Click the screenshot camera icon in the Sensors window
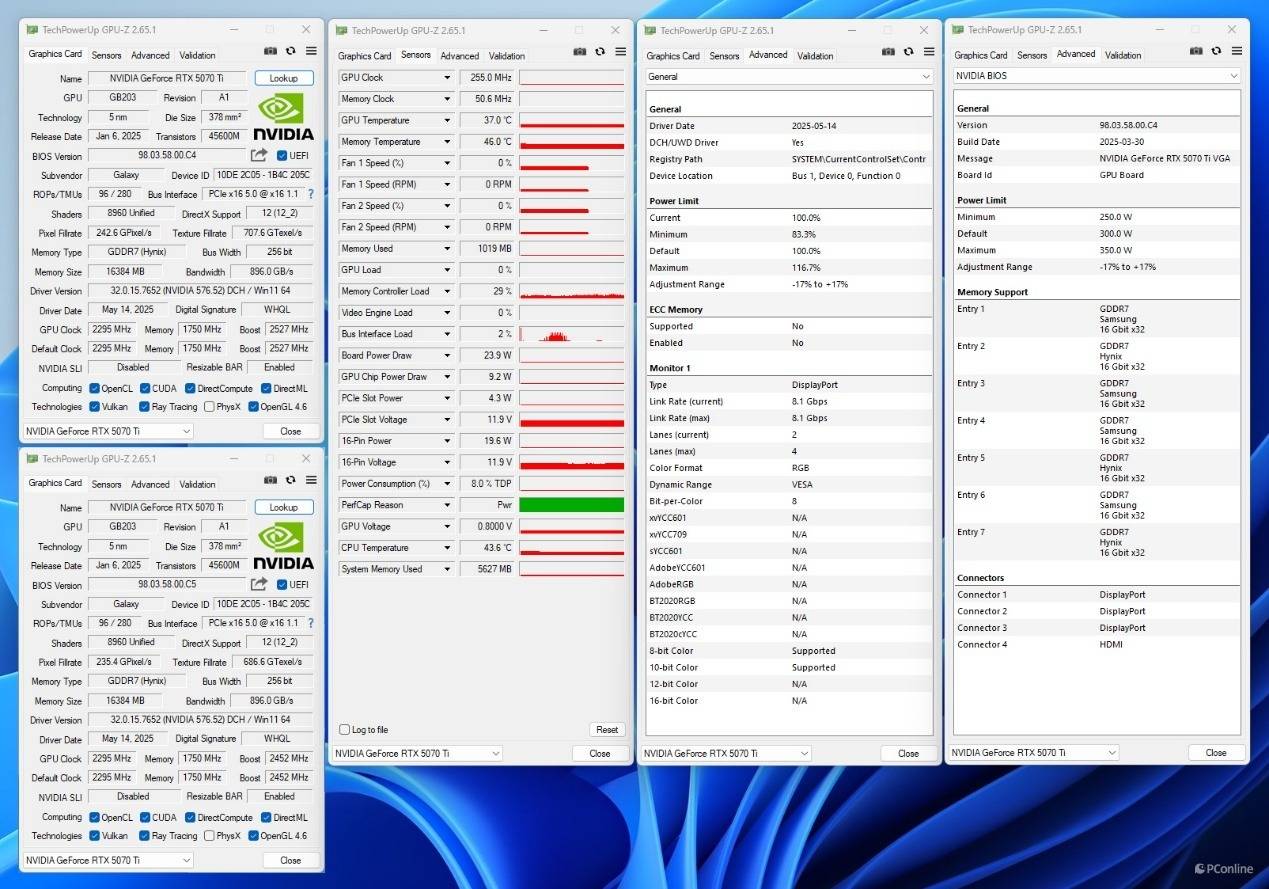The width and height of the screenshot is (1269, 889). [x=579, y=52]
